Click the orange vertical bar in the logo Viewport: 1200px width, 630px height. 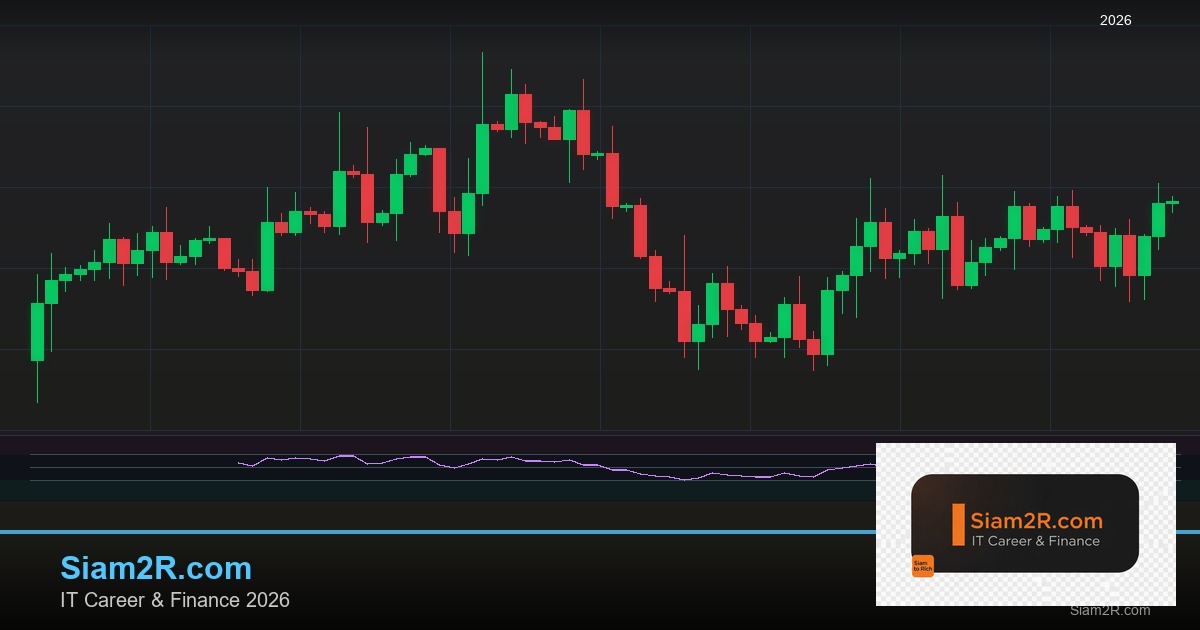[958, 525]
